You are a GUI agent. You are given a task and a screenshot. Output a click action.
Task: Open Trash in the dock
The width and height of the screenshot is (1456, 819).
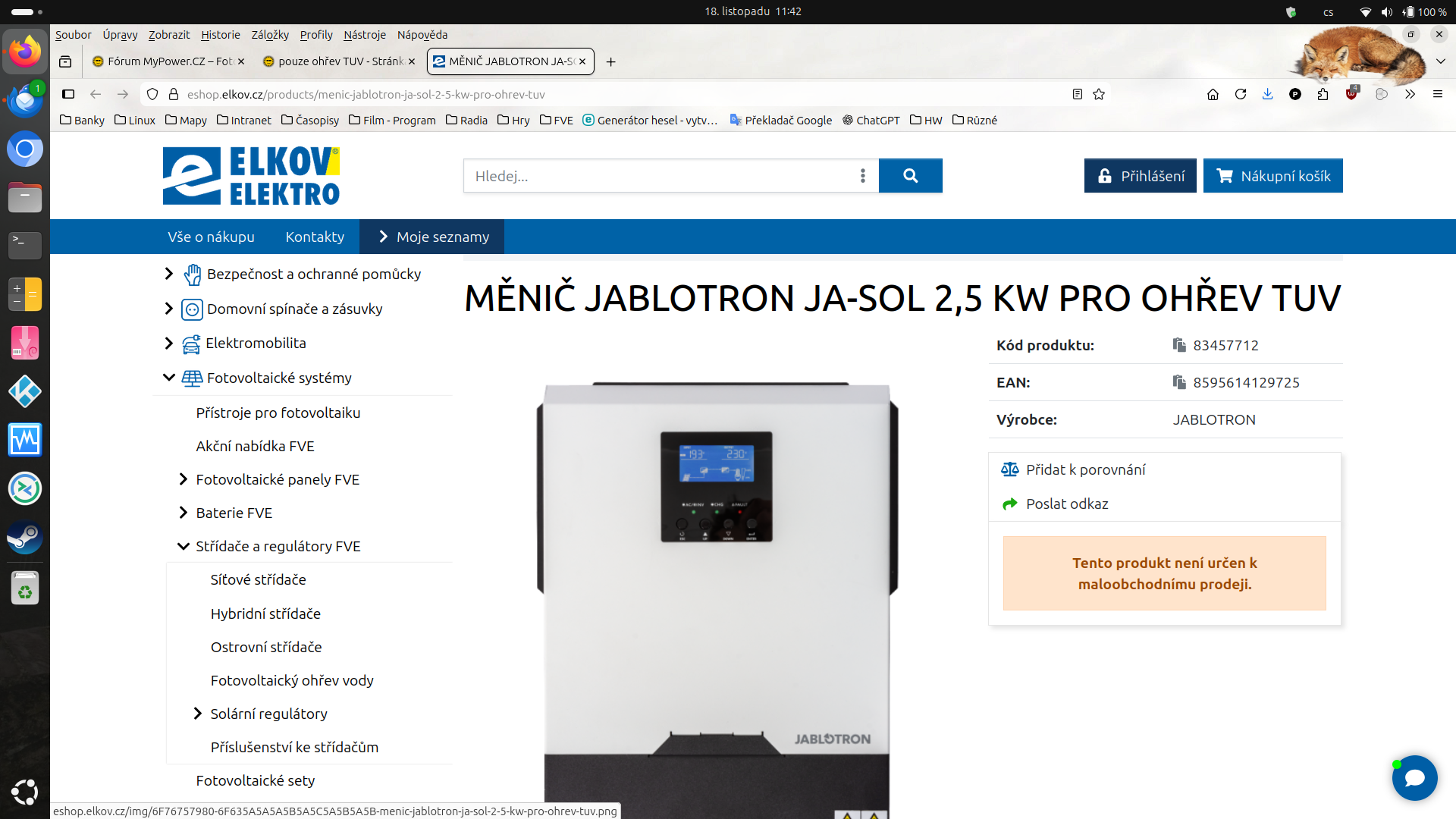(25, 587)
